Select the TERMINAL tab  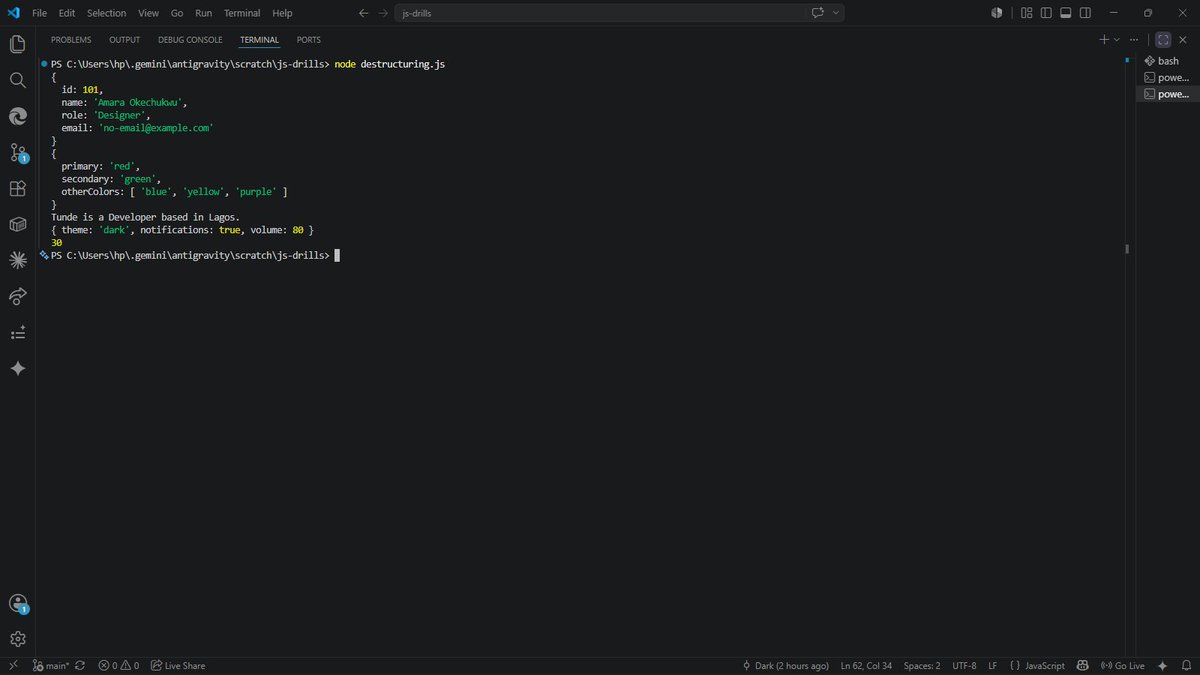click(x=260, y=40)
